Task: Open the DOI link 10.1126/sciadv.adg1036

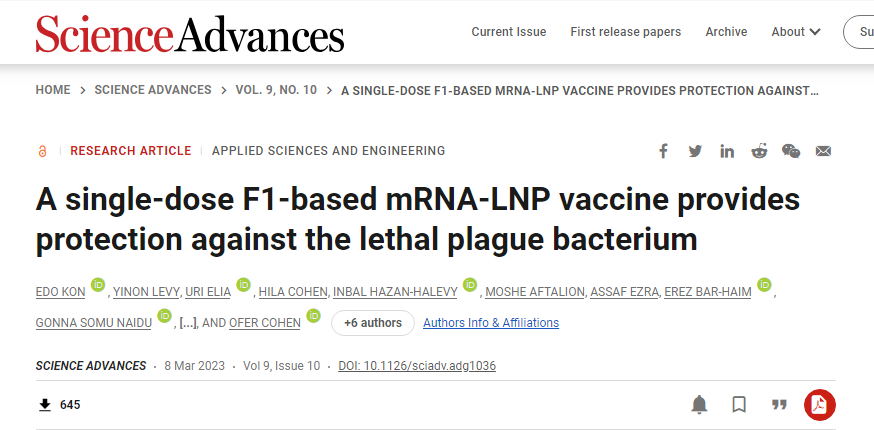Action: 417,366
